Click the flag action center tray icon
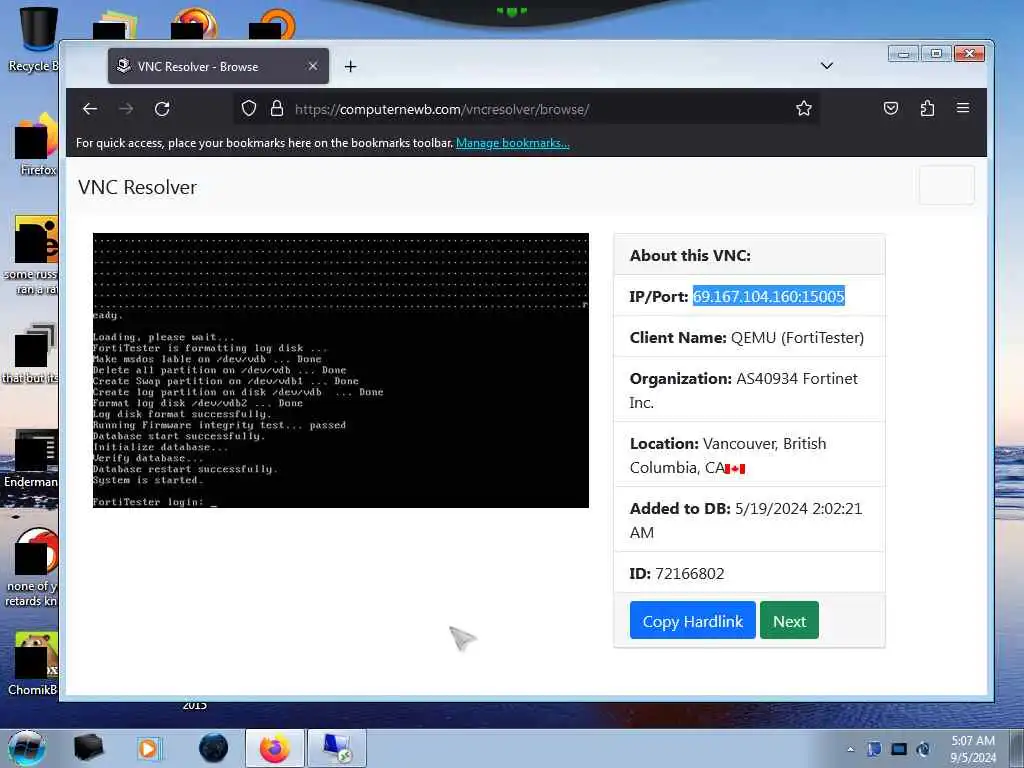The image size is (1024, 768). point(874,749)
